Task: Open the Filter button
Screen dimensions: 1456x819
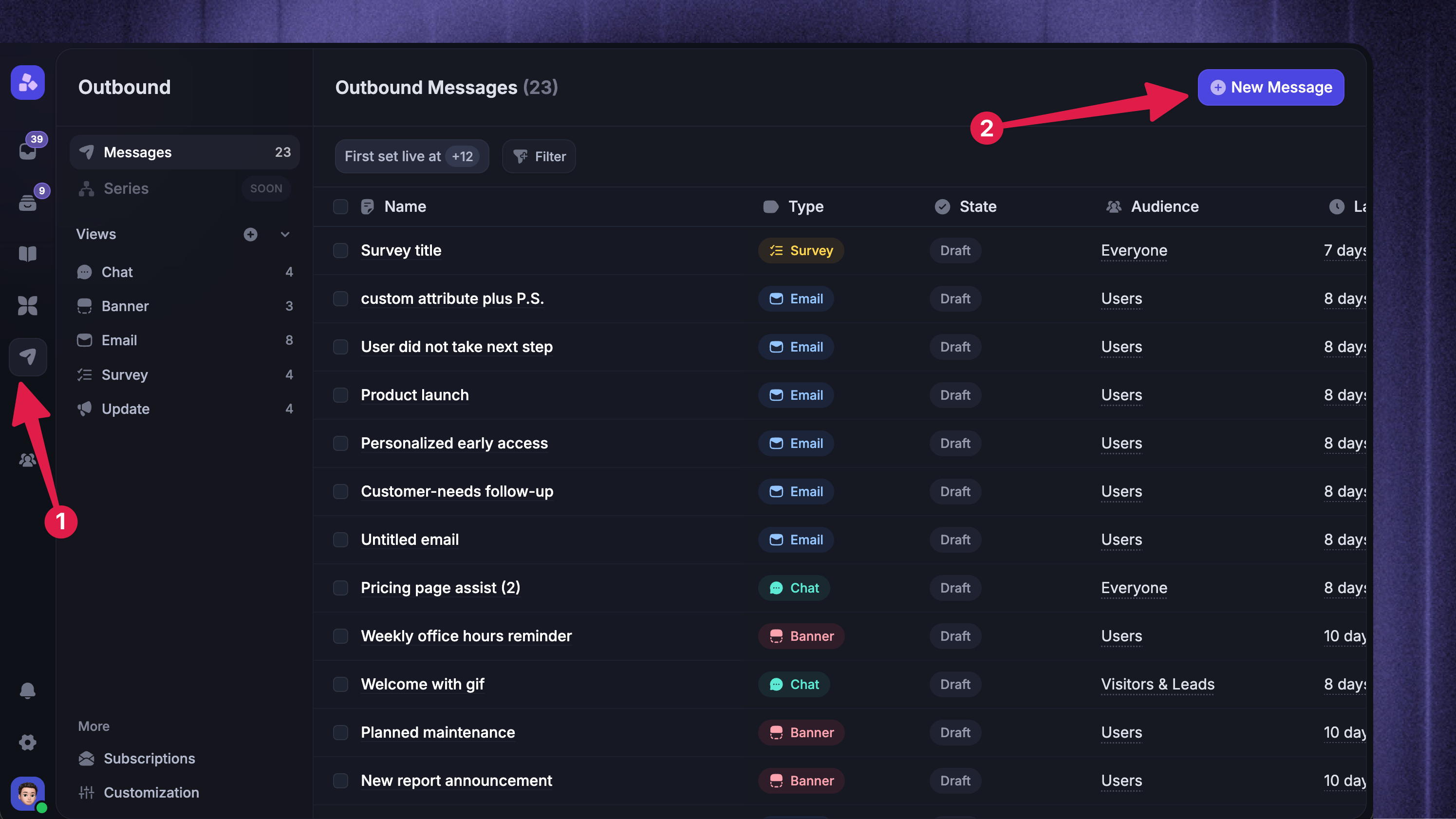Action: tap(539, 156)
